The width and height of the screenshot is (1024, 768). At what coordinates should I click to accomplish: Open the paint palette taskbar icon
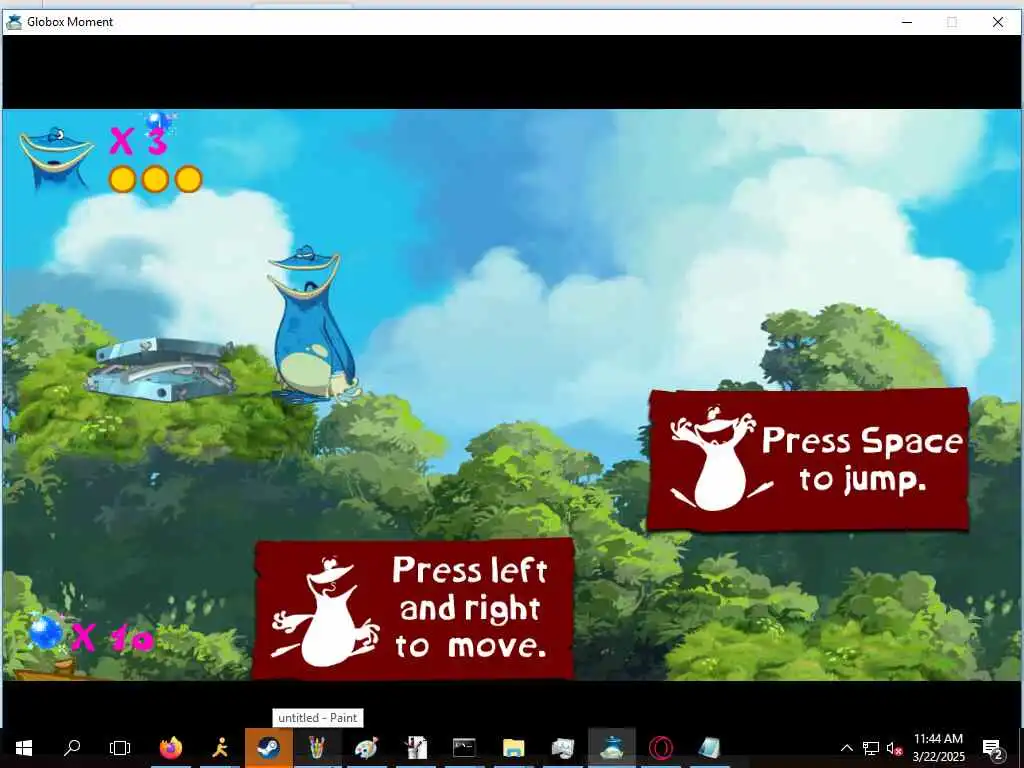click(x=366, y=748)
